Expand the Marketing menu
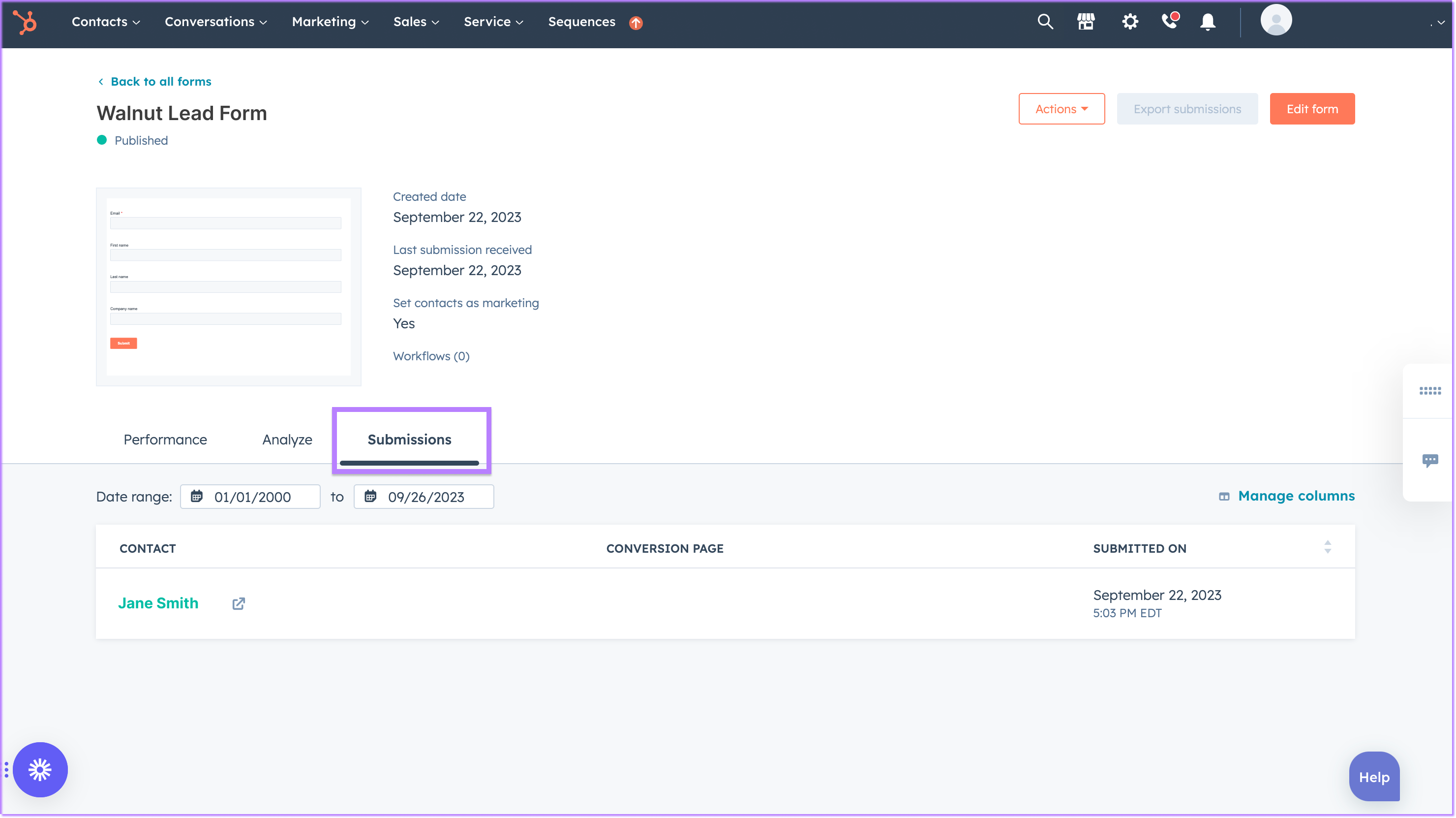This screenshot has height=818, width=1456. pyautogui.click(x=331, y=22)
